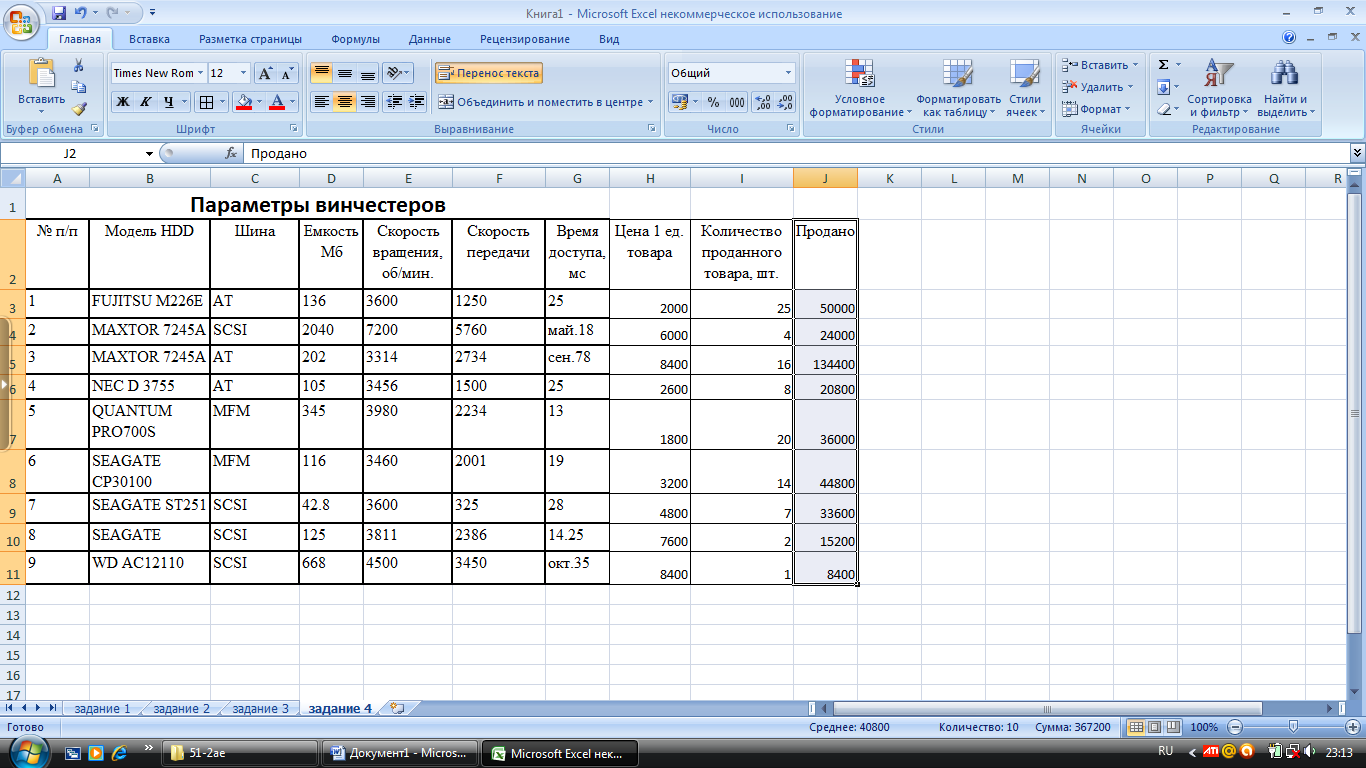Toggle underline Ч formatting
This screenshot has width=1366, height=768.
coord(169,102)
